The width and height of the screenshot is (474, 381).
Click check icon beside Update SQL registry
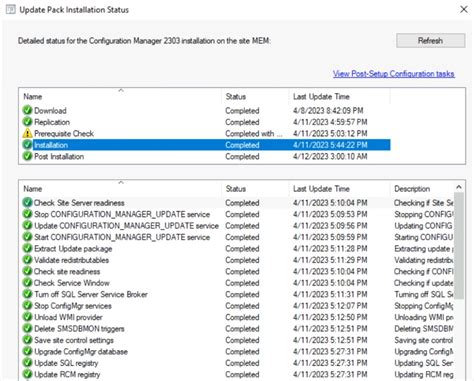coord(27,363)
